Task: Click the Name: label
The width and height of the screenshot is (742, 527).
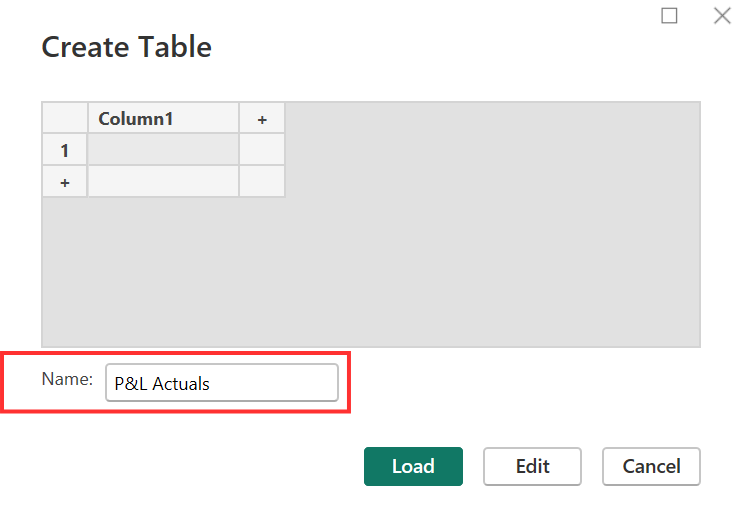Action: [x=67, y=379]
